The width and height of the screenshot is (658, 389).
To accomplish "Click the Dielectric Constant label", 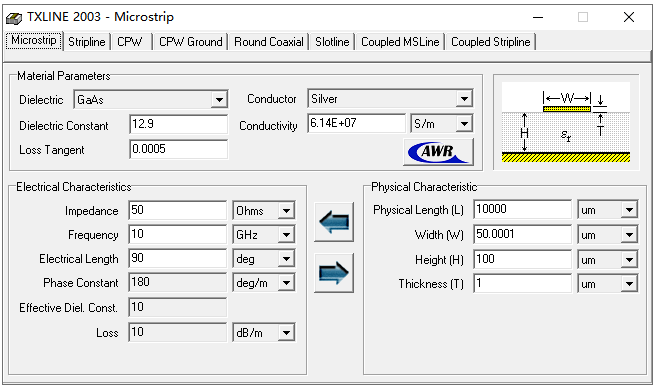I will 64,126.
